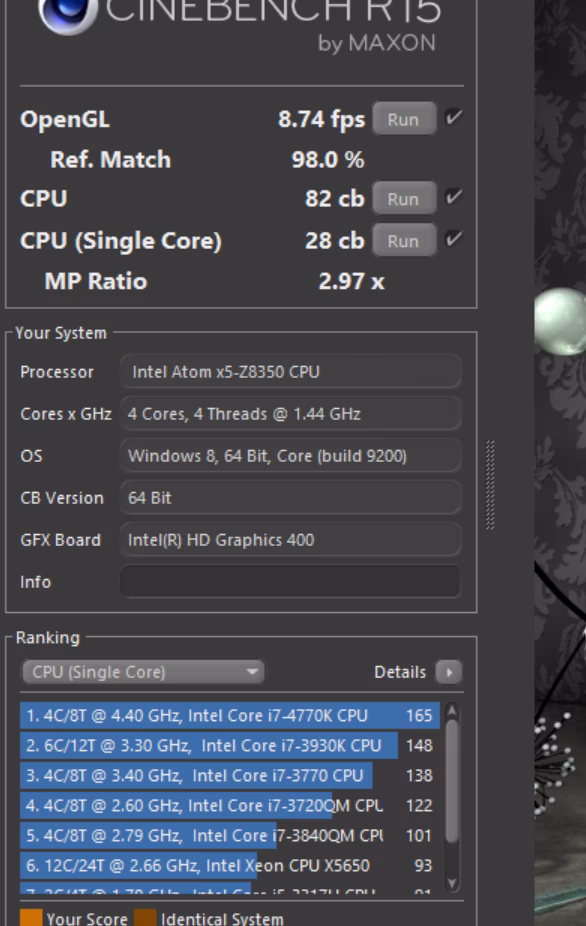Click the brown Identical System legend swatch
Viewport: 586px width, 926px height.
(145, 918)
